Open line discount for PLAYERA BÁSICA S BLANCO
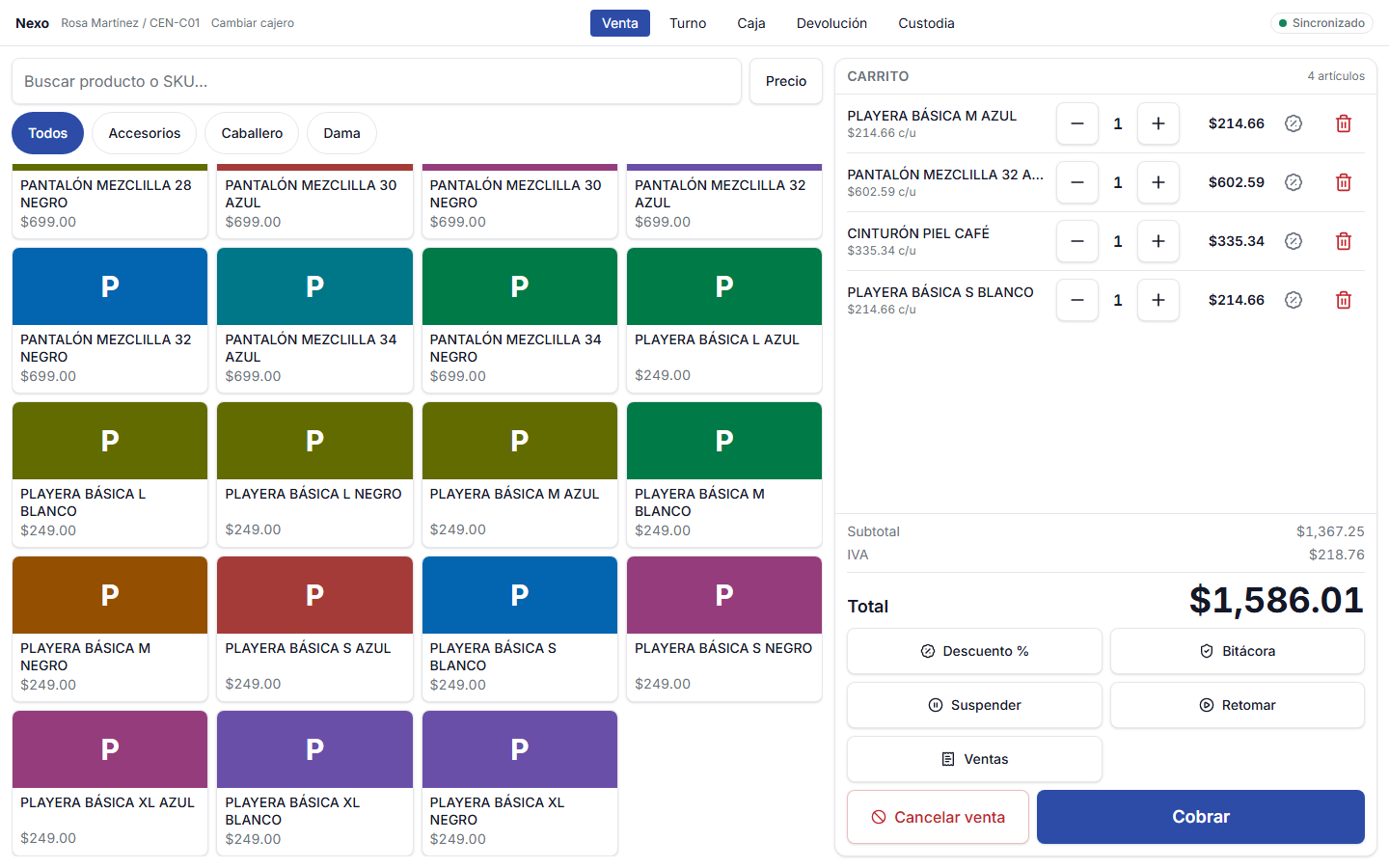 coord(1294,300)
